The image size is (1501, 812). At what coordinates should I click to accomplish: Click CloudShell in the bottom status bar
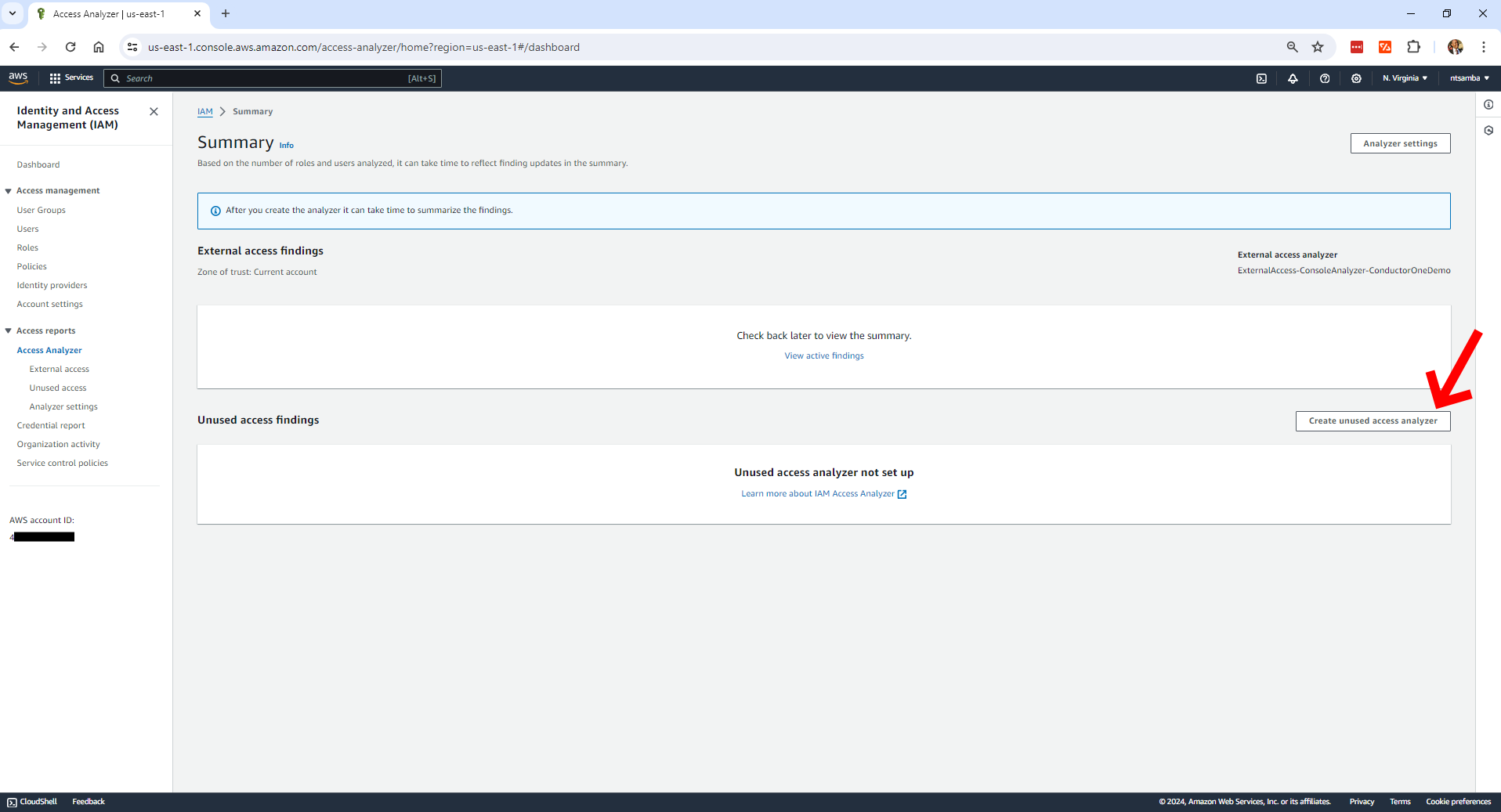point(31,801)
